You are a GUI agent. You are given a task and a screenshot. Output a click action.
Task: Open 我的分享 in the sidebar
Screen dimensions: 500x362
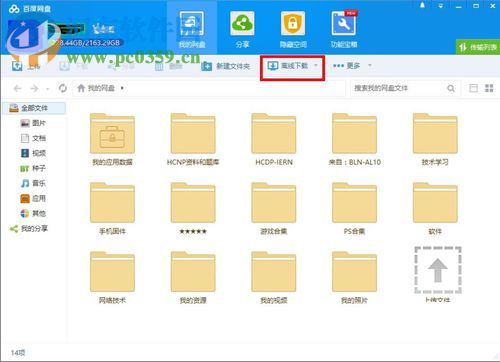(29, 229)
